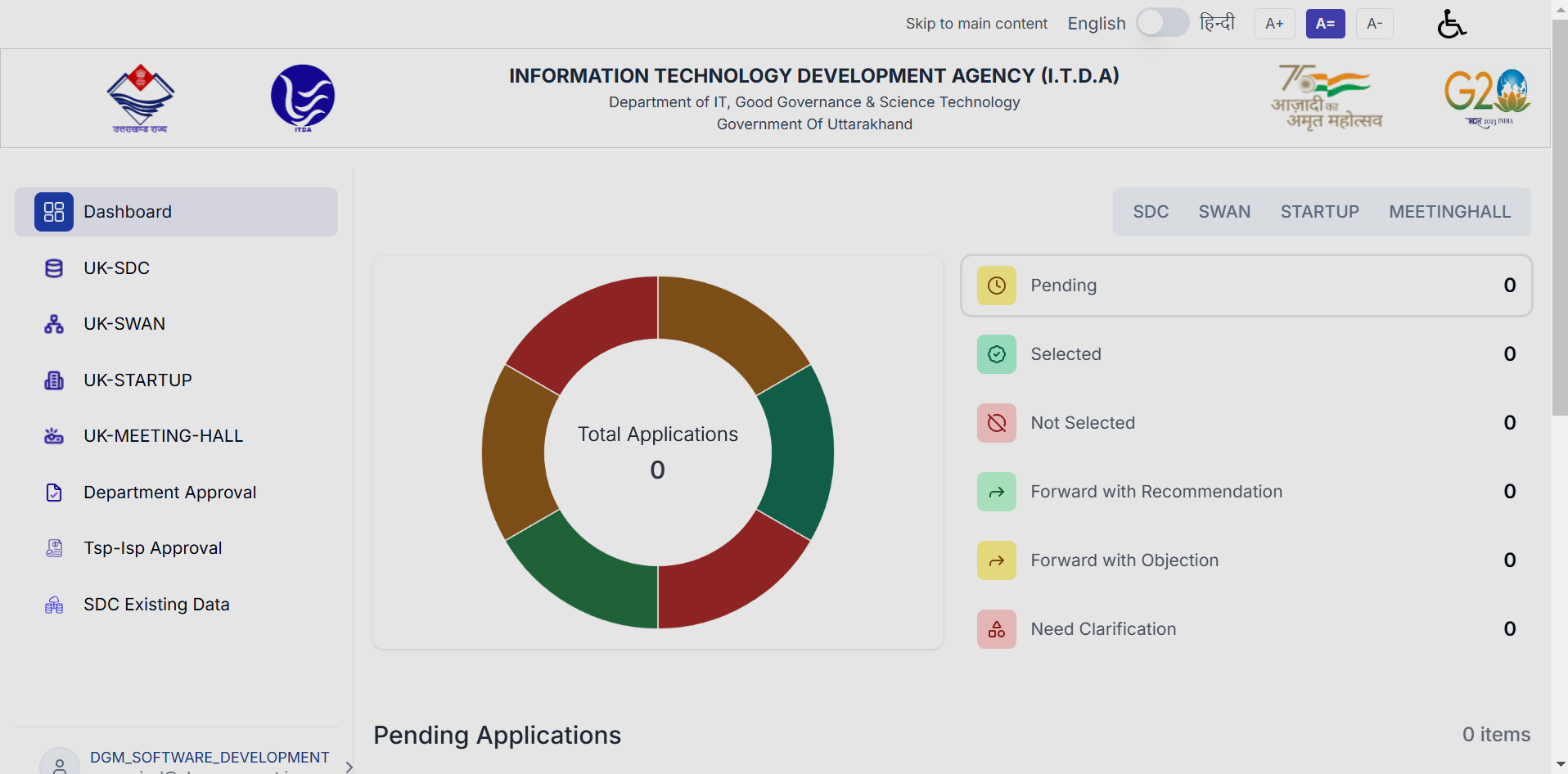Click the 0 items count

pyautogui.click(x=1496, y=735)
